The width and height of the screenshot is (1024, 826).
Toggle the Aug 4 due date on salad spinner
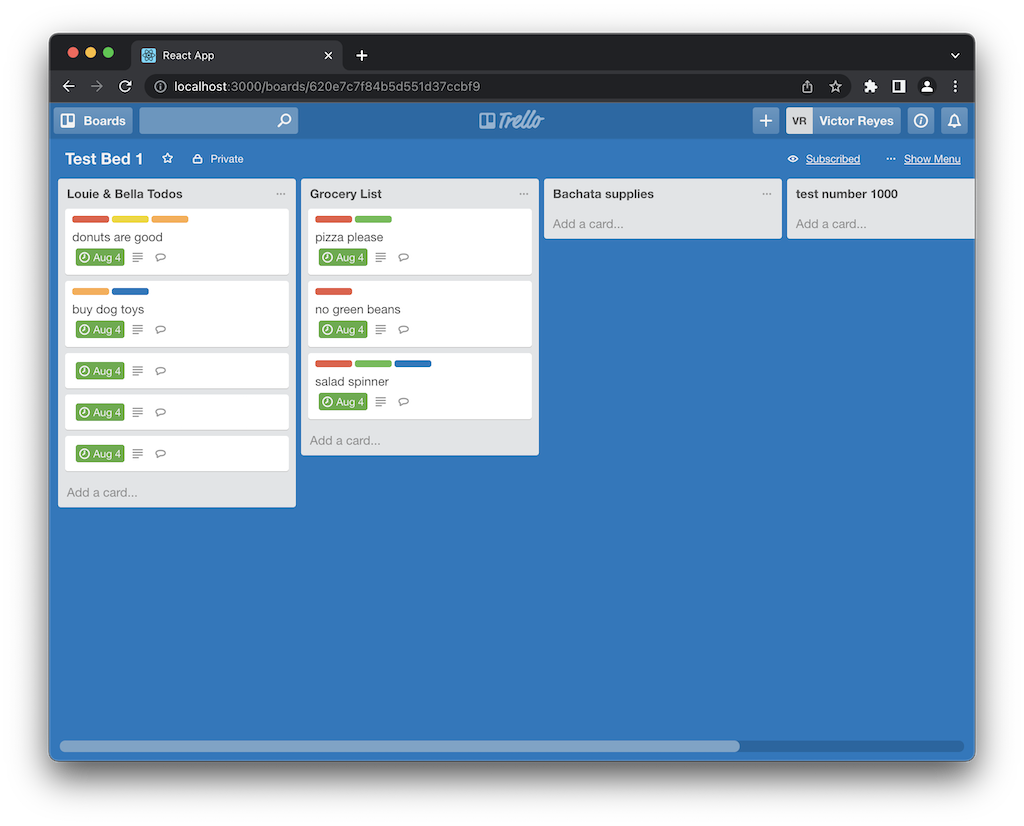343,402
